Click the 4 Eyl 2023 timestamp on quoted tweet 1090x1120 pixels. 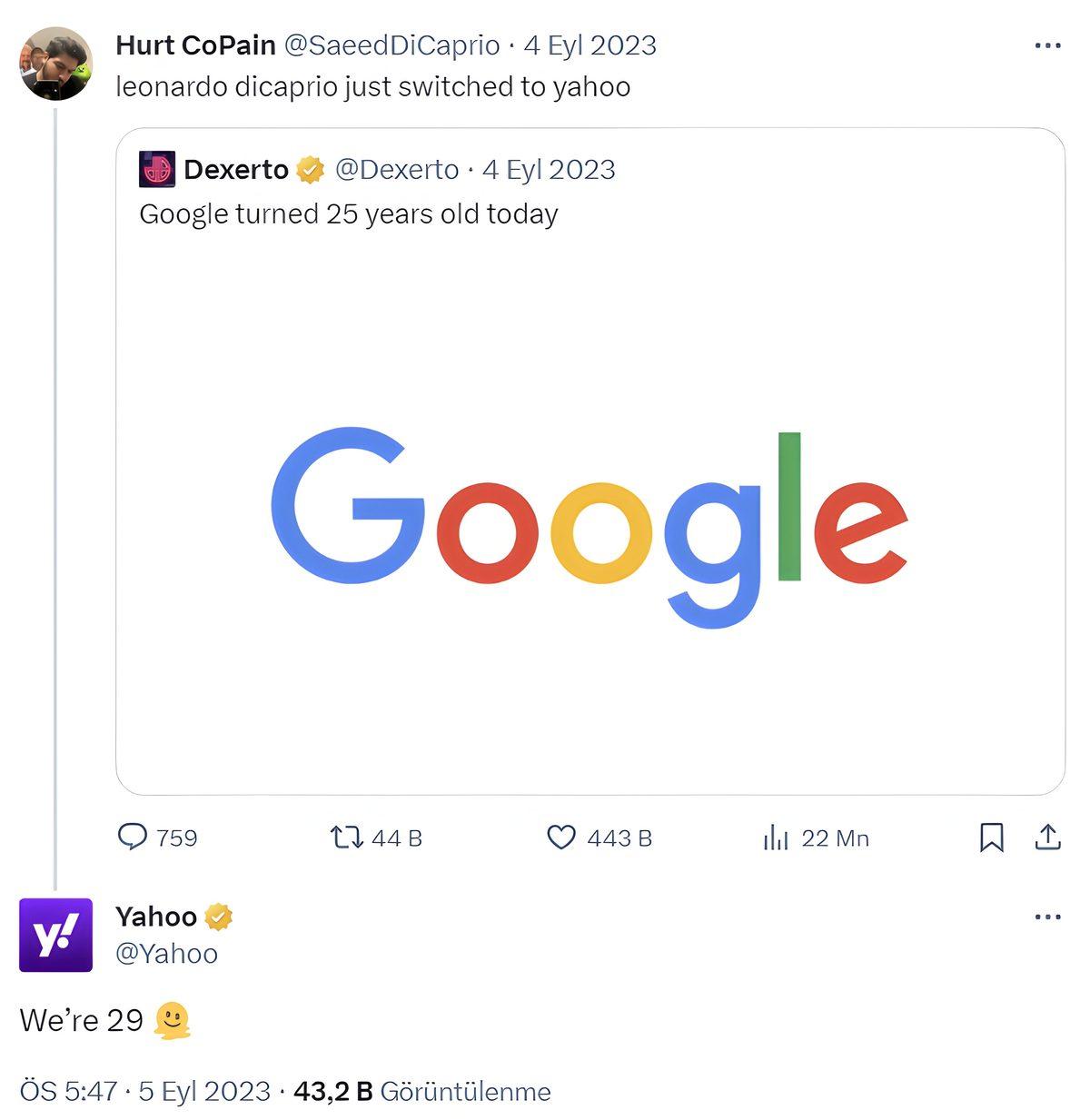pyautogui.click(x=549, y=170)
